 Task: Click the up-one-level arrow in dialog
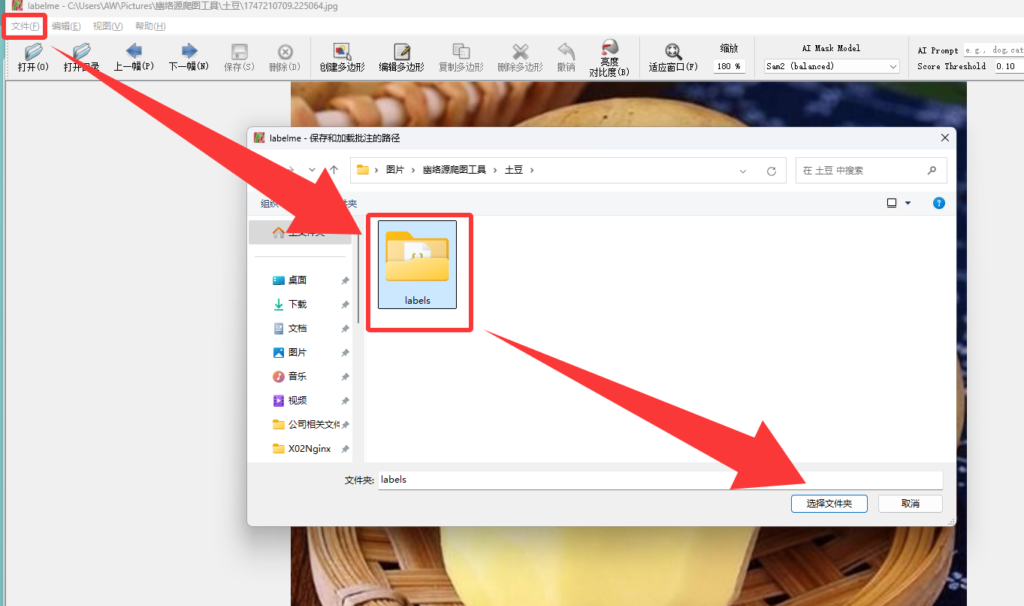coord(334,170)
